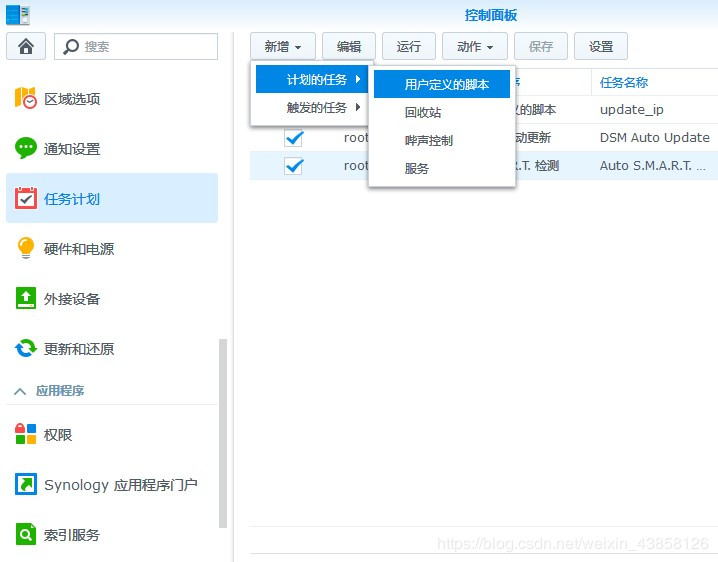Click the 硬件和电源 light bulb icon
This screenshot has width=718, height=562.
(x=26, y=248)
